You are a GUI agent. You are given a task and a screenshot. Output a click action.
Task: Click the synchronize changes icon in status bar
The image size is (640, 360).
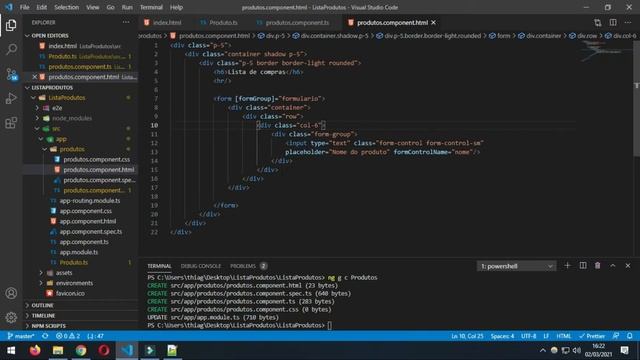coord(45,336)
